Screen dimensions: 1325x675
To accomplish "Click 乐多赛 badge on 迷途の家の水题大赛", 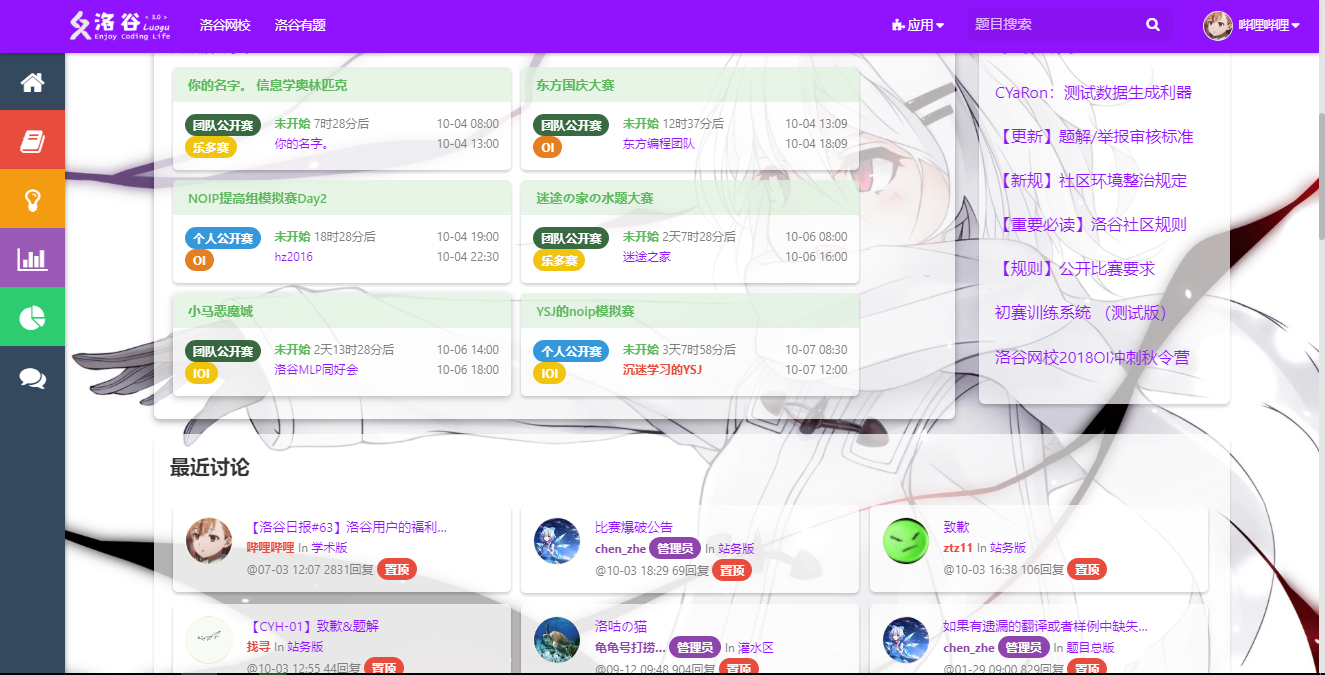I will 559,260.
